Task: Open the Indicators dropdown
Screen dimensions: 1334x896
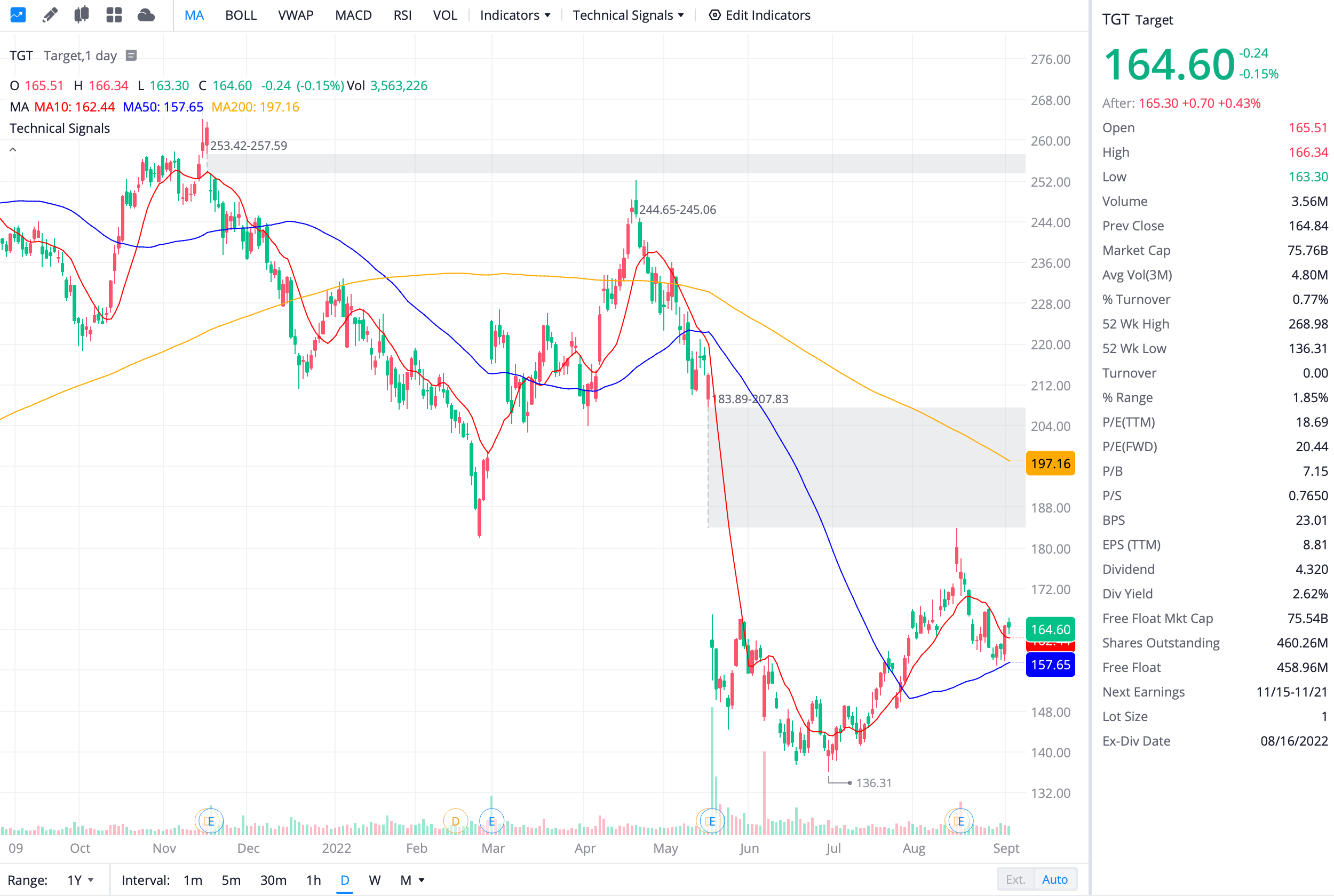Action: [515, 15]
